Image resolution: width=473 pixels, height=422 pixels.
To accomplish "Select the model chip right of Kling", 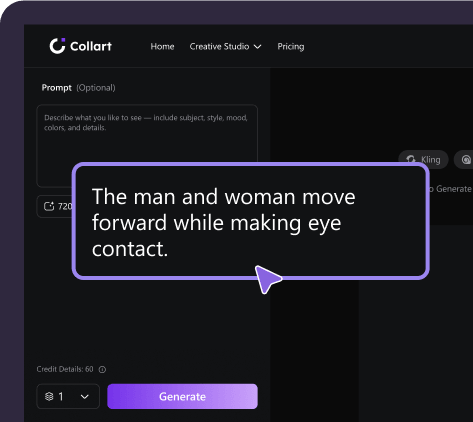I will coord(465,160).
